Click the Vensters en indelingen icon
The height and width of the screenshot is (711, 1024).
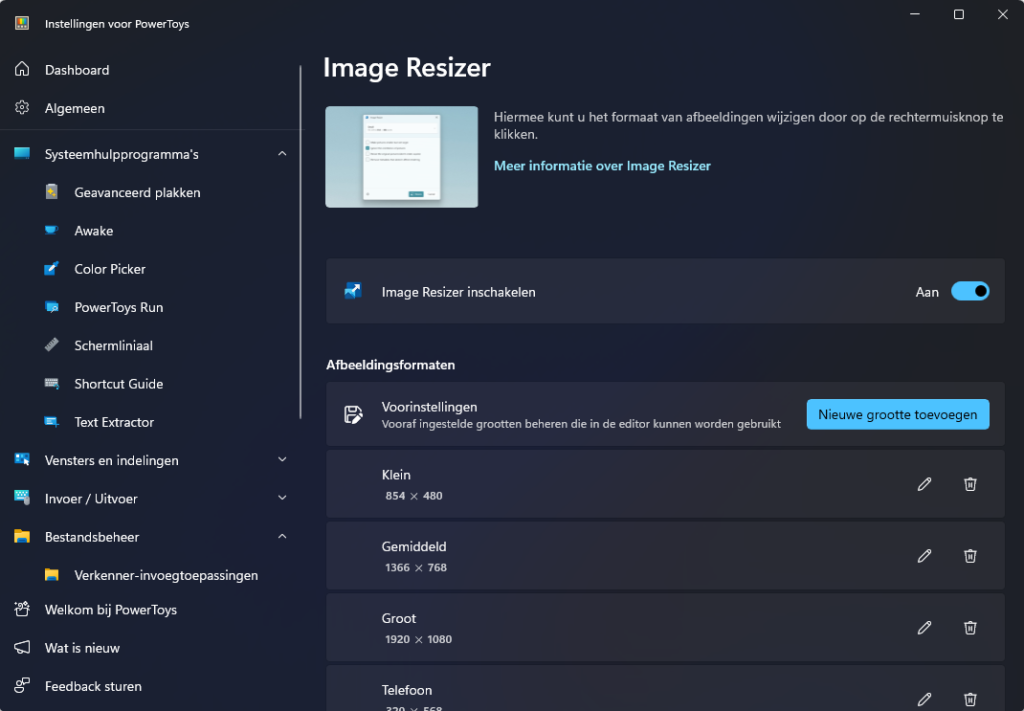(22, 460)
